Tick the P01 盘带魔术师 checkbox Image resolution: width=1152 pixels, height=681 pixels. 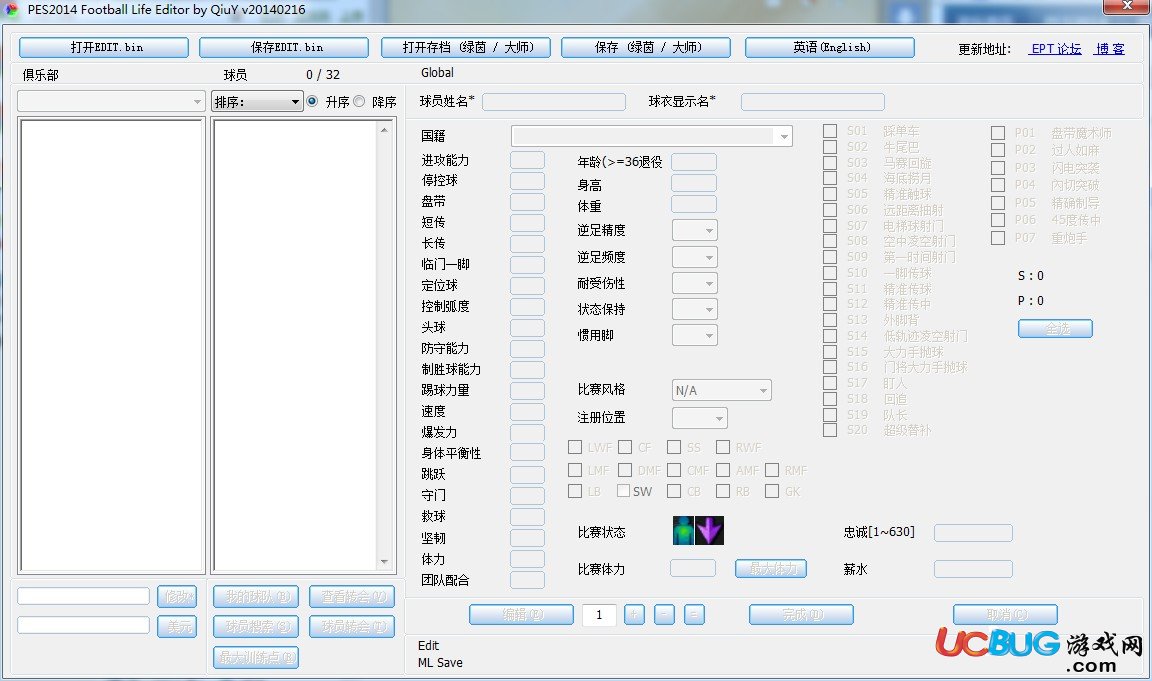(998, 133)
